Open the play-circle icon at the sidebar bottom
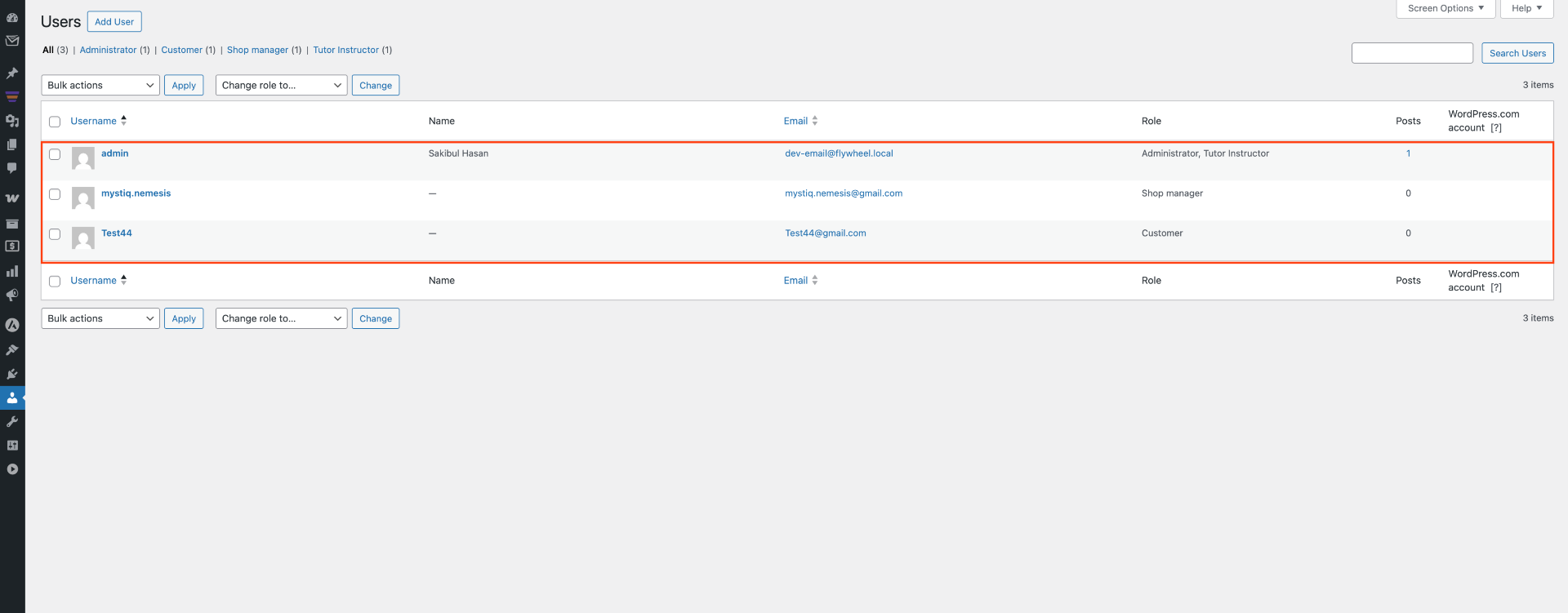 point(12,469)
